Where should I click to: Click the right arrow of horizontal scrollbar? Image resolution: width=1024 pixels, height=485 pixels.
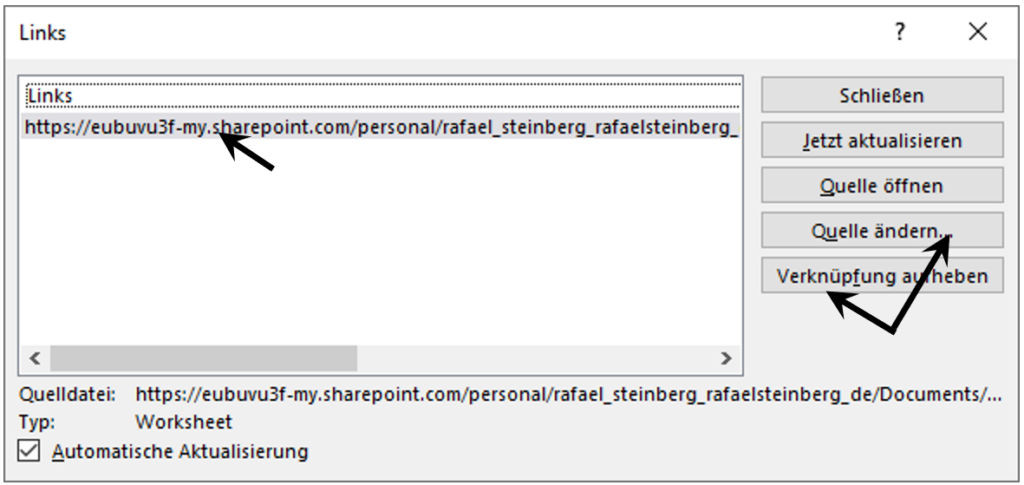click(726, 358)
